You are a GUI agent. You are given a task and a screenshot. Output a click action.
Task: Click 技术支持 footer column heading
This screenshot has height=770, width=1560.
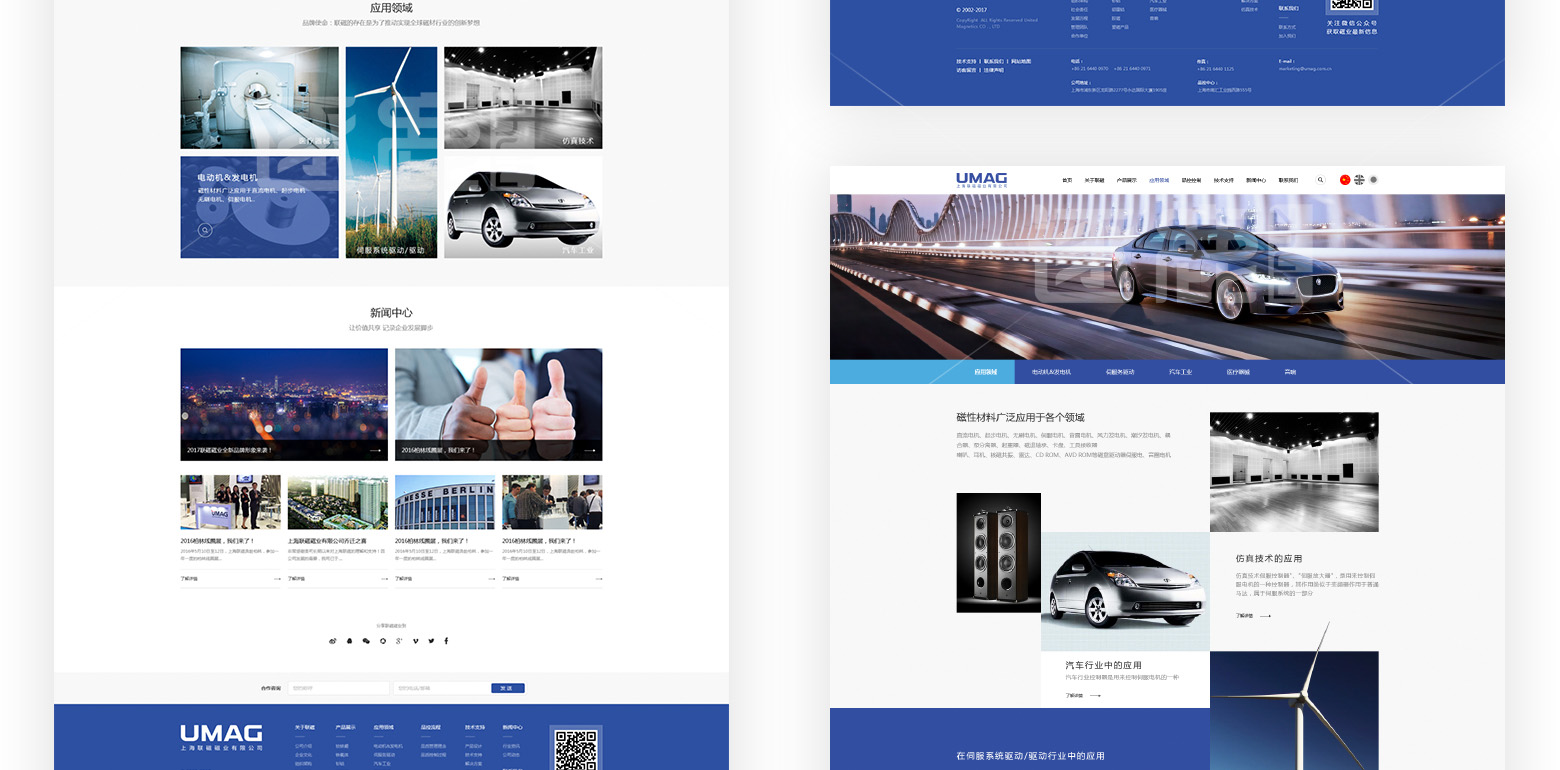click(x=475, y=727)
